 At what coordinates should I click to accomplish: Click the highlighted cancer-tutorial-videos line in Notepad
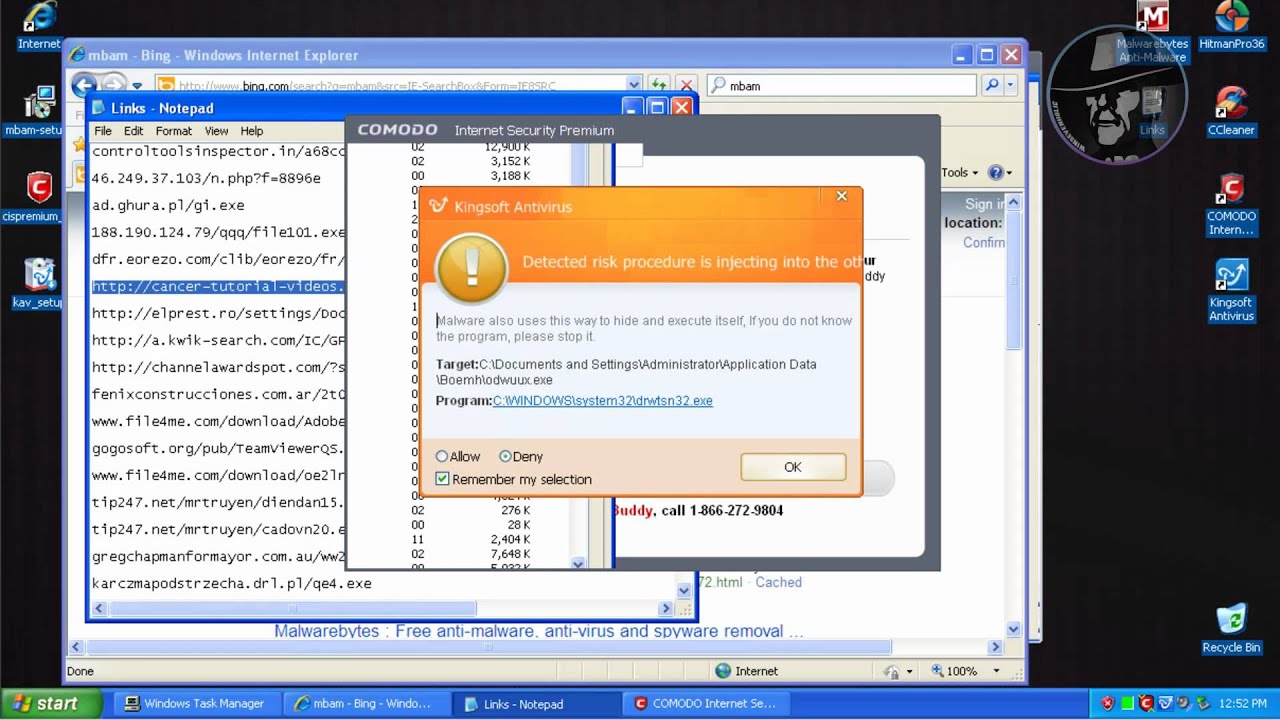pyautogui.click(x=218, y=286)
